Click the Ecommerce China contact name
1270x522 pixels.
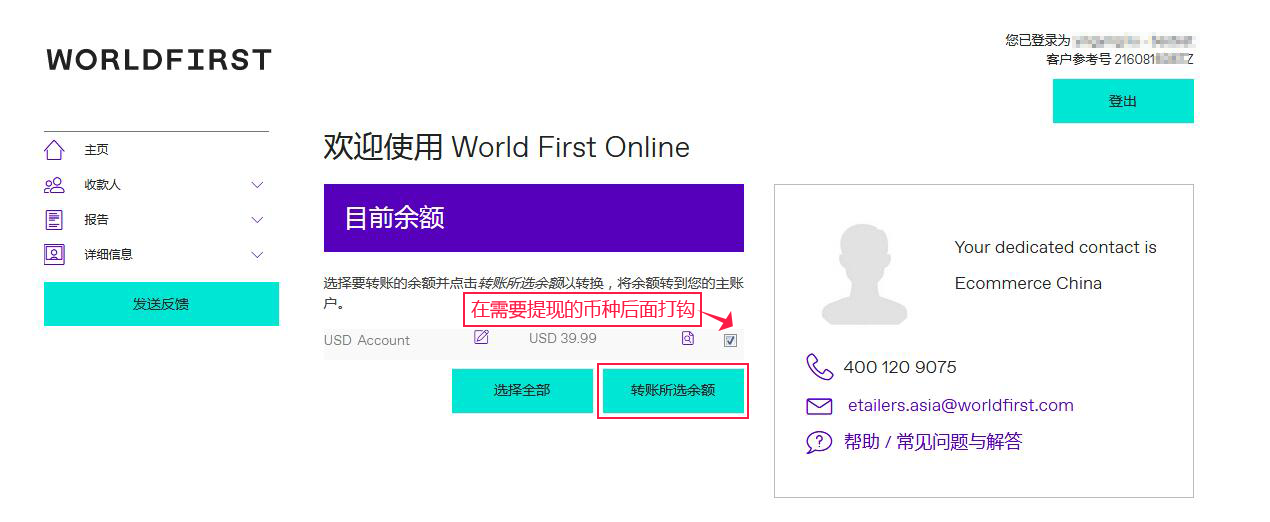(1028, 283)
